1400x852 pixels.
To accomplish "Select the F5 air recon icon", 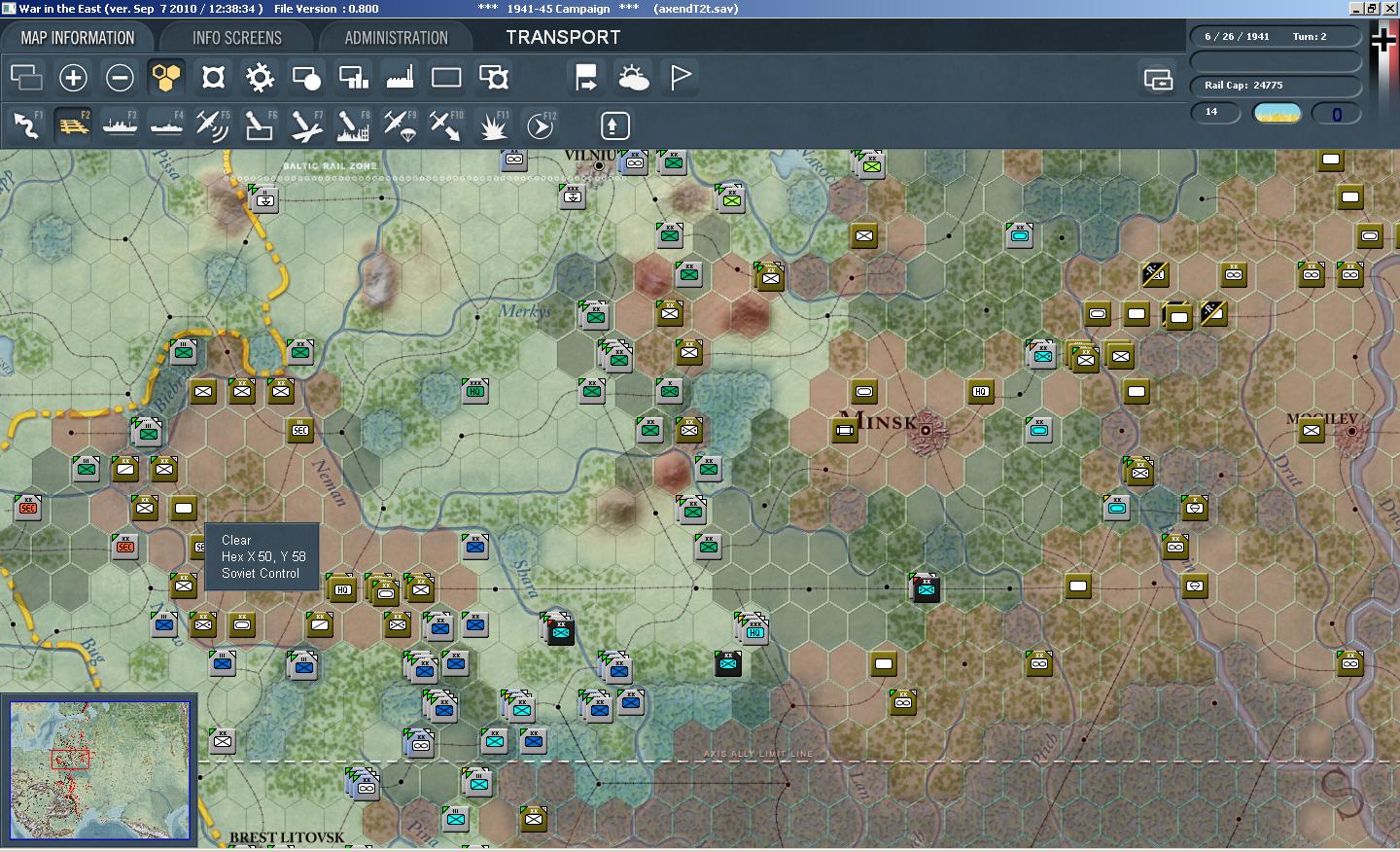I will [x=213, y=125].
